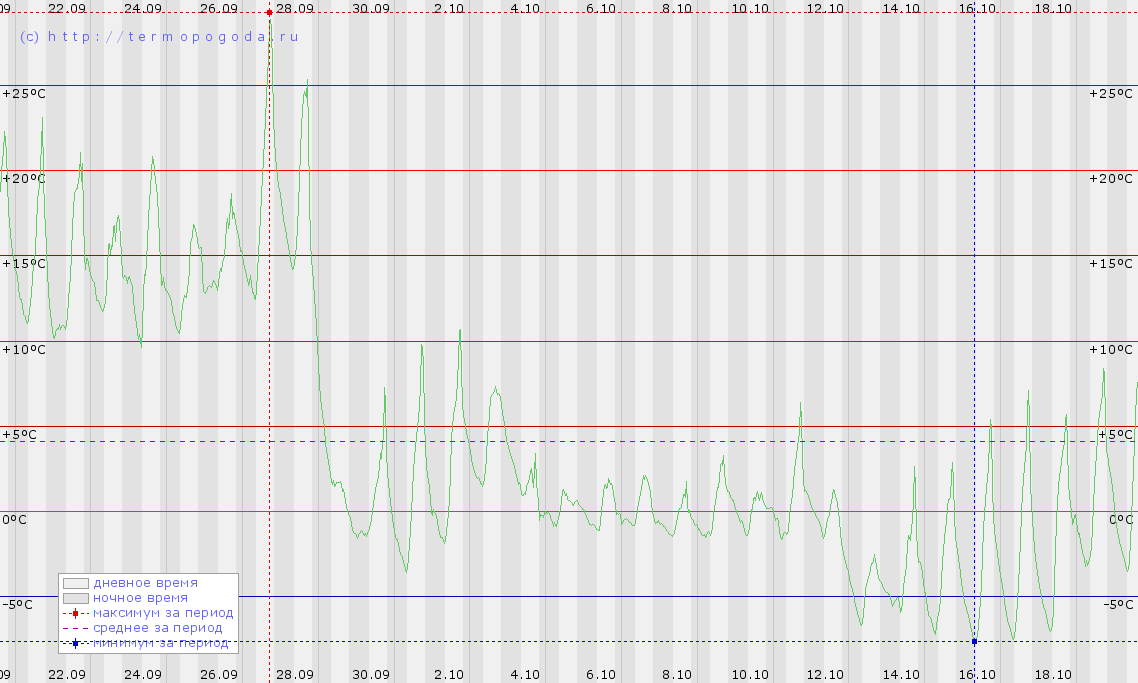
Task: Click the red maximum marker dot at the top
Action: (269, 12)
